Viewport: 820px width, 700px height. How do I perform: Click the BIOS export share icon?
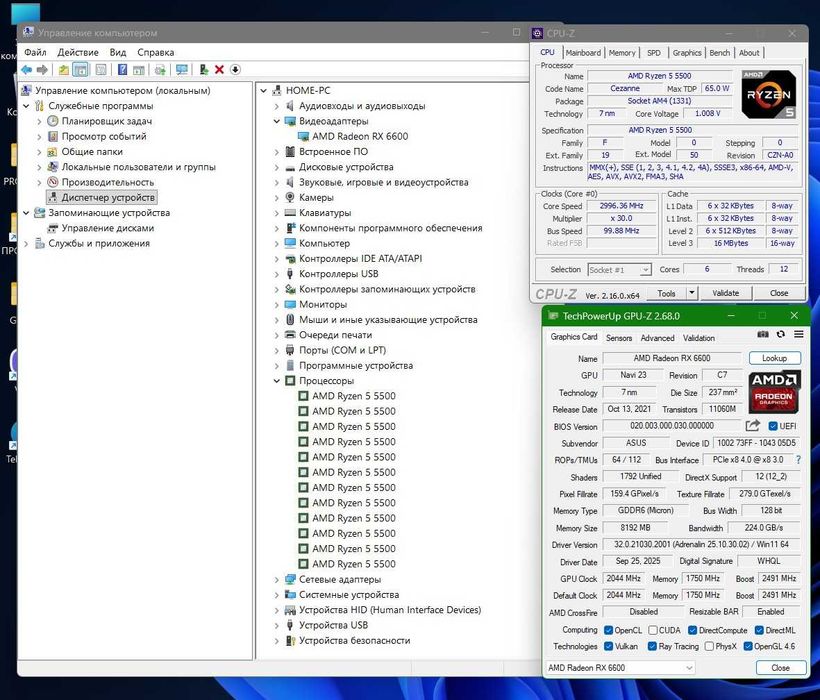point(753,426)
